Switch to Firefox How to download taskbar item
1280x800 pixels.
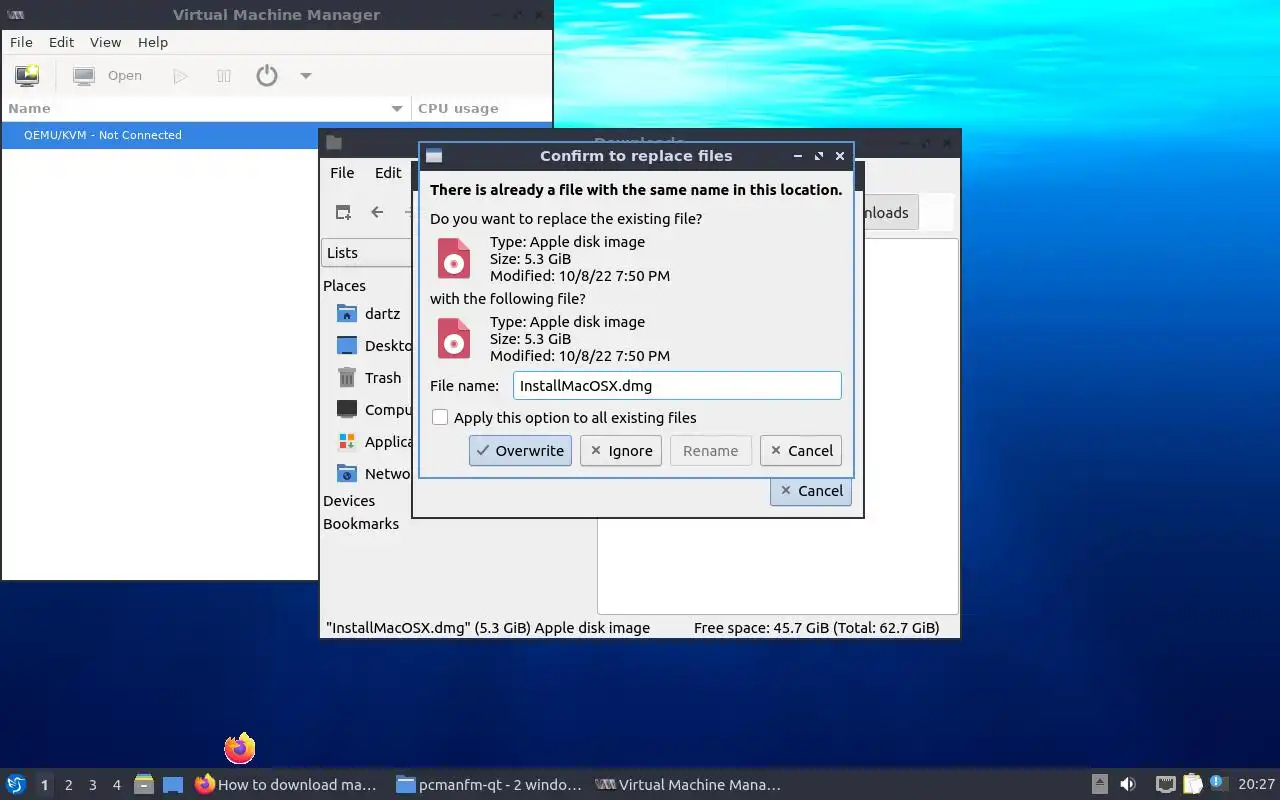coord(287,785)
